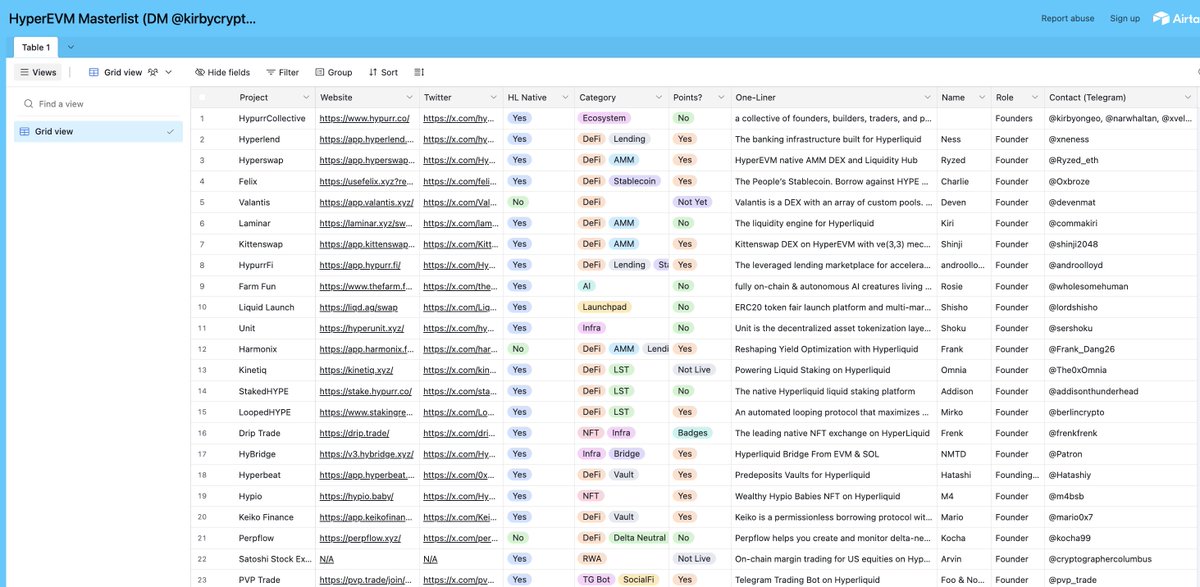Click the Airtable logo in top bar
1200x587 pixels.
[1176, 18]
